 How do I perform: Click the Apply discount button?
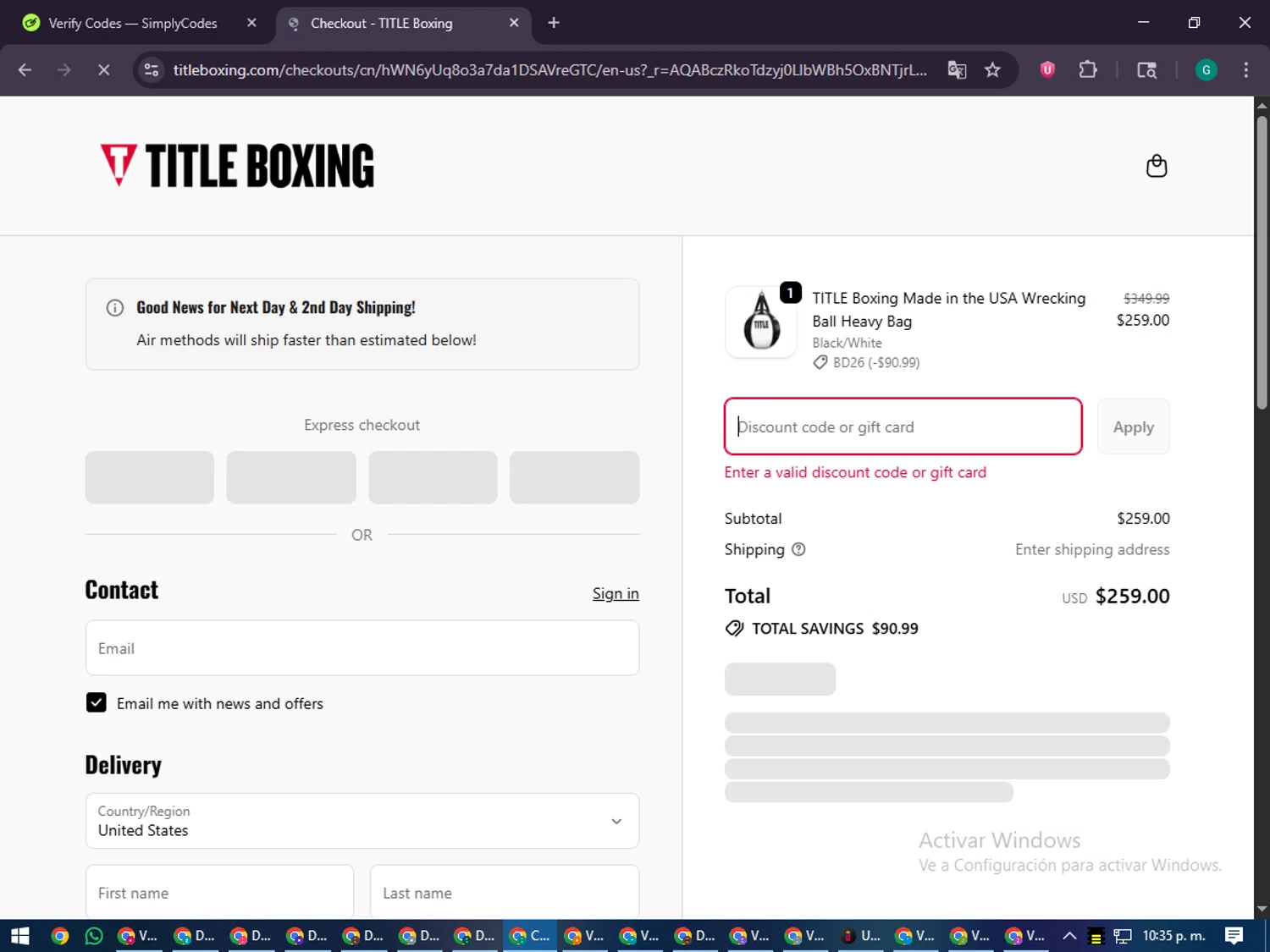1133,426
